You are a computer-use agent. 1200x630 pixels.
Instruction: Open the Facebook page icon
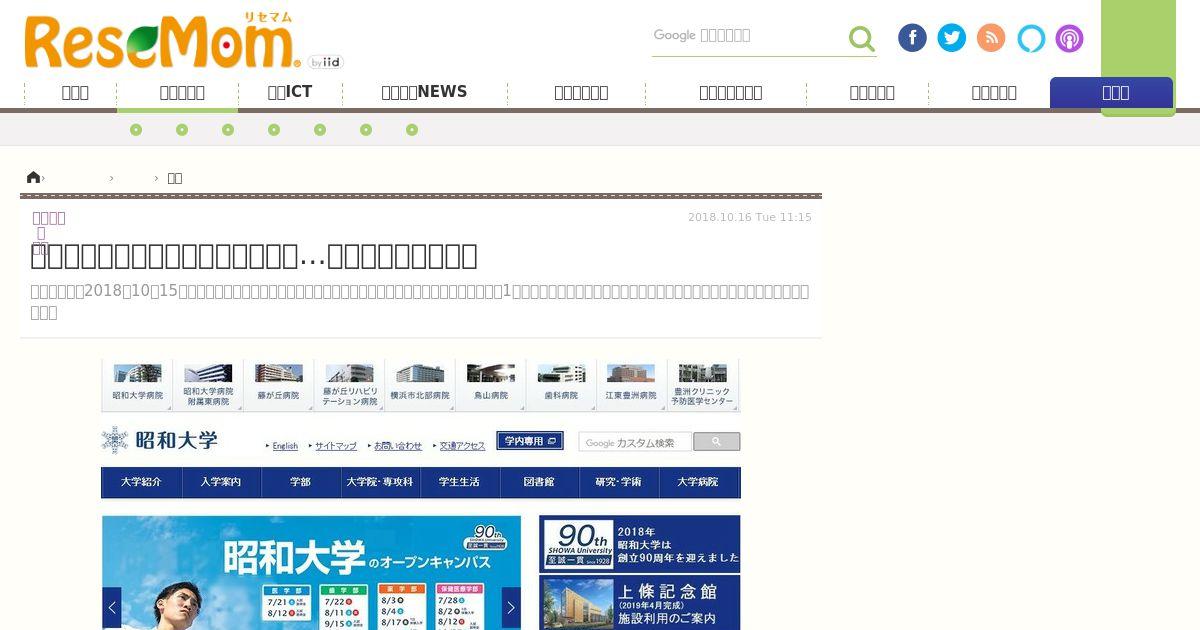912,38
